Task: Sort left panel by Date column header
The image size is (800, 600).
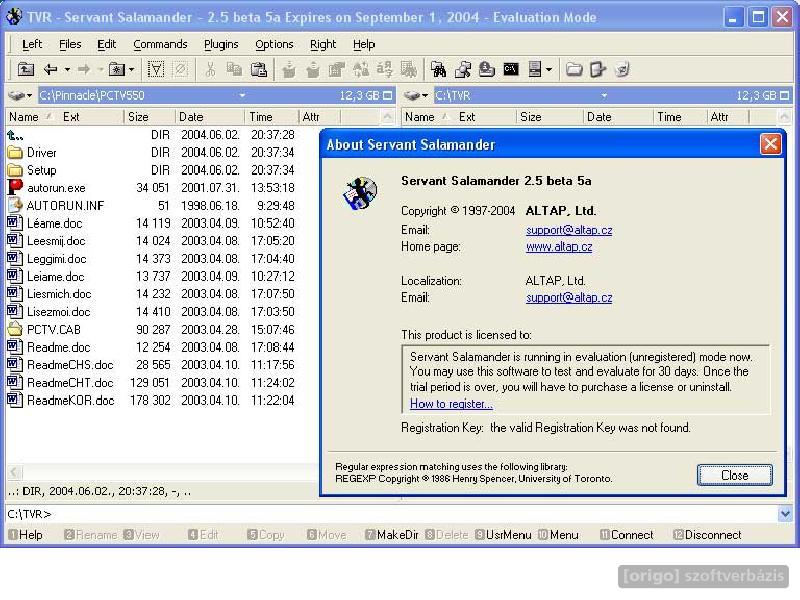Action: click(210, 117)
